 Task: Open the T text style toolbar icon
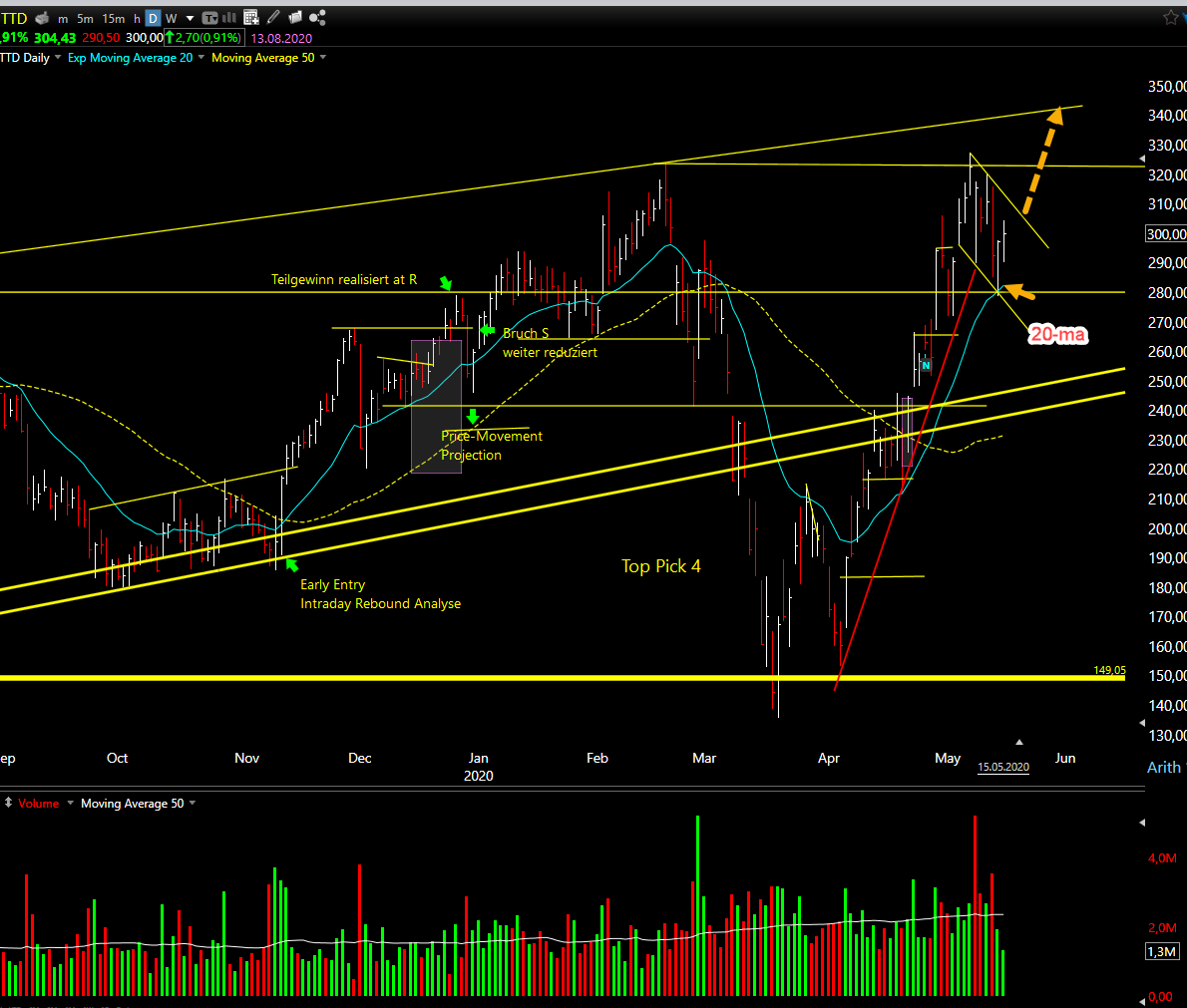[x=209, y=18]
